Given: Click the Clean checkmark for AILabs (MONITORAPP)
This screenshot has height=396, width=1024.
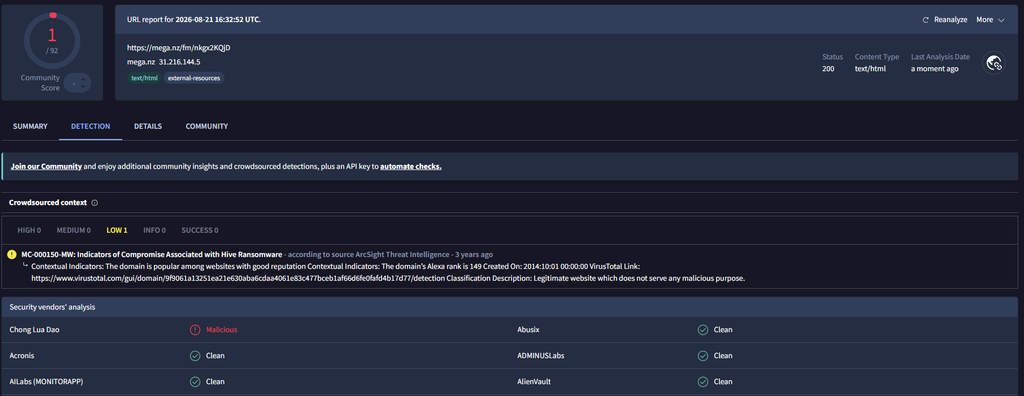Looking at the screenshot, I should (x=195, y=382).
